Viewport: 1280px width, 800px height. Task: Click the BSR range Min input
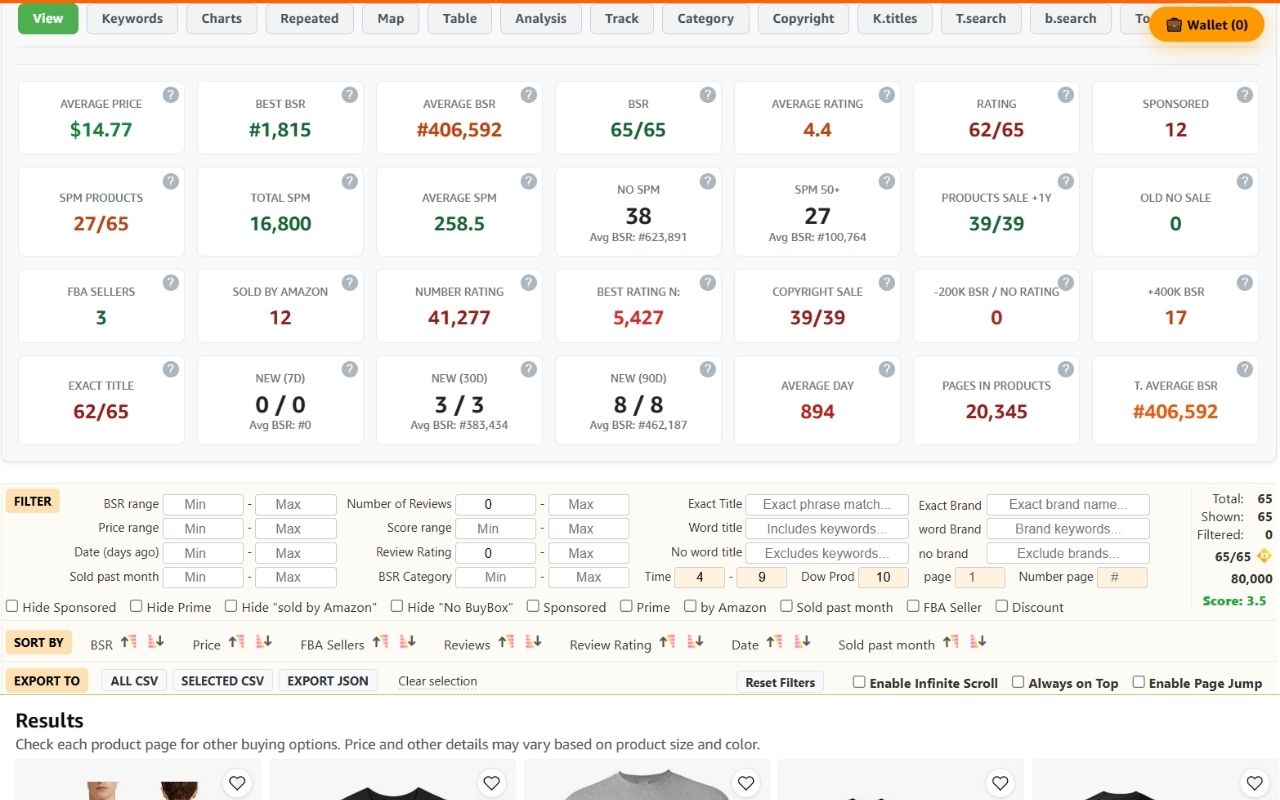coord(203,504)
